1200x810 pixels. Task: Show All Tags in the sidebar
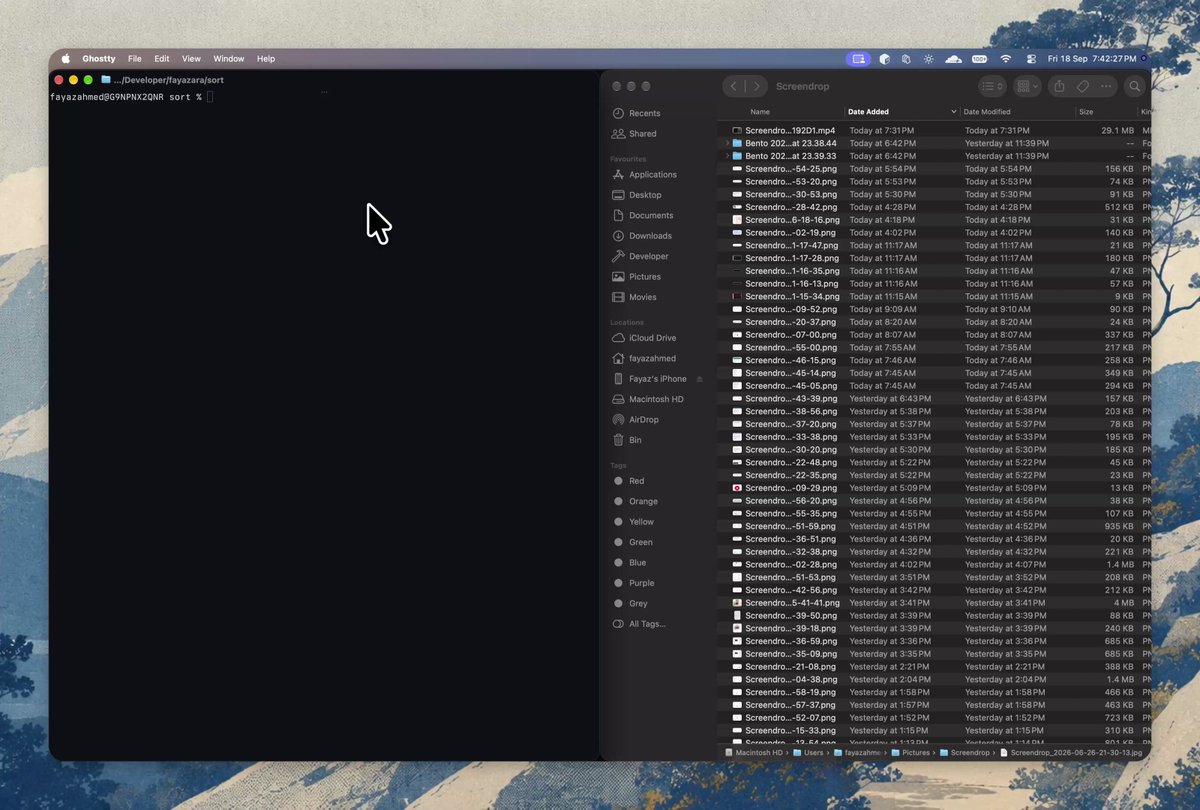[638, 624]
